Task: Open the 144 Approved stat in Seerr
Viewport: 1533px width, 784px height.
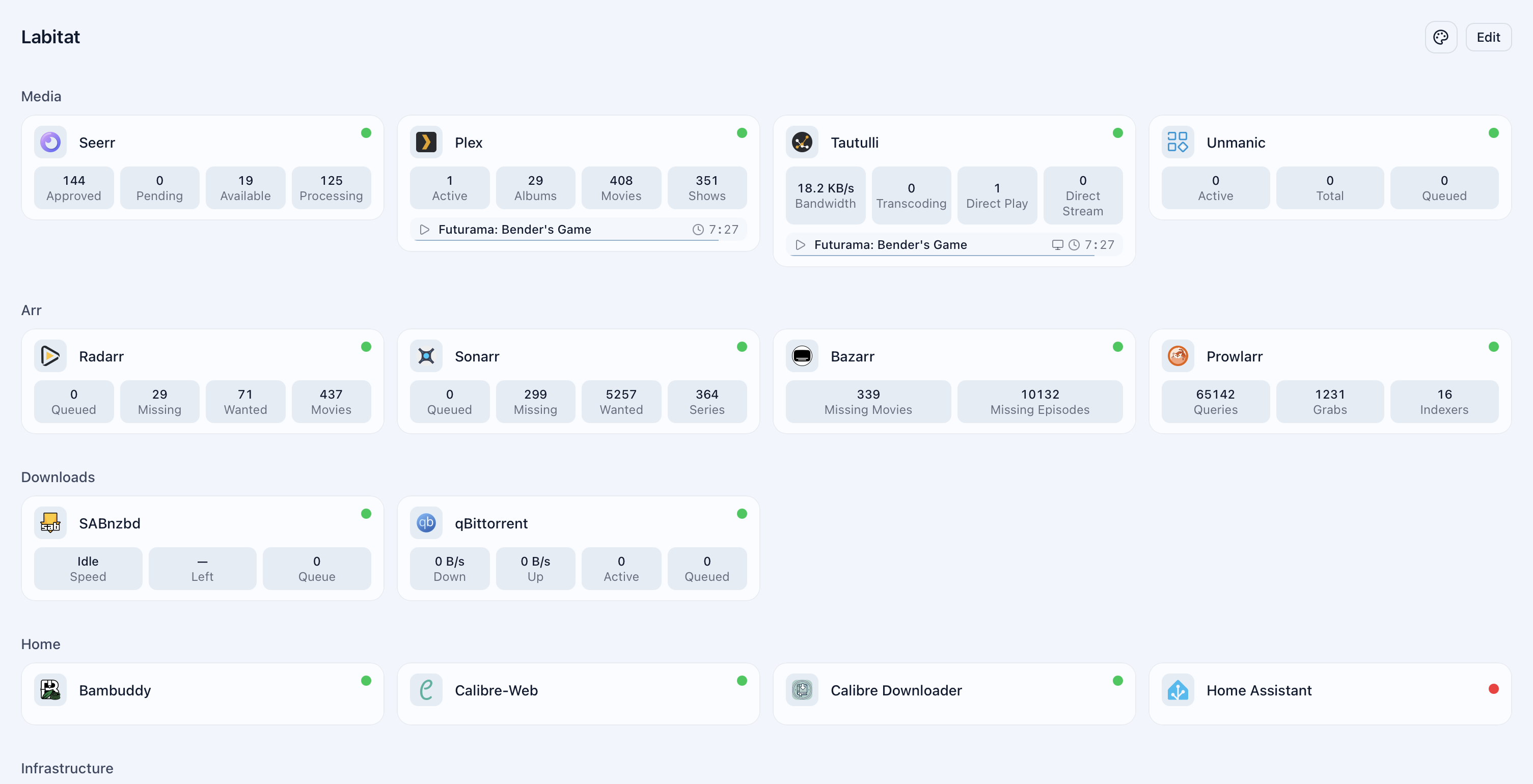Action: (74, 187)
